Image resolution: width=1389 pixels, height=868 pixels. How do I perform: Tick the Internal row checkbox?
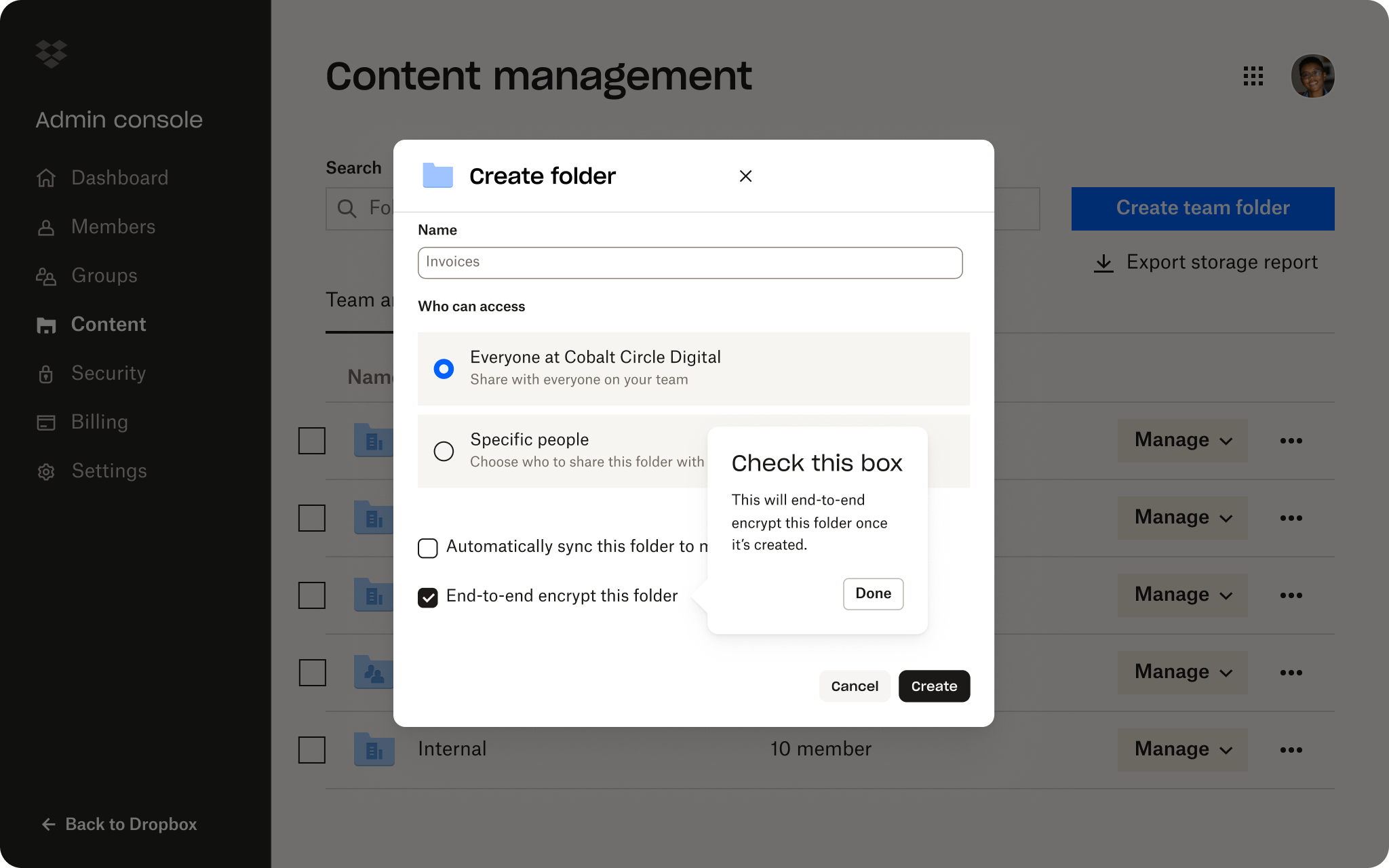tap(312, 750)
